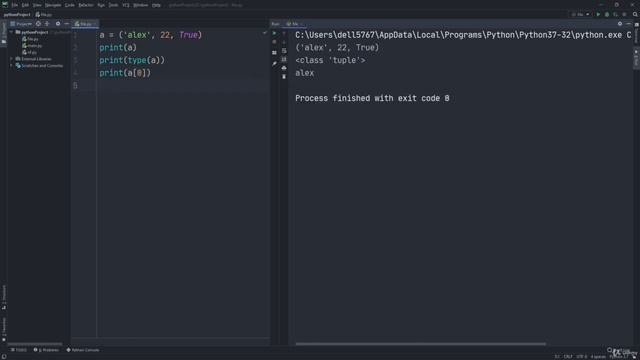Viewport: 640px width, 360px height.
Task: Click file.py breadcrumb in navigation bar
Action: tap(44, 14)
